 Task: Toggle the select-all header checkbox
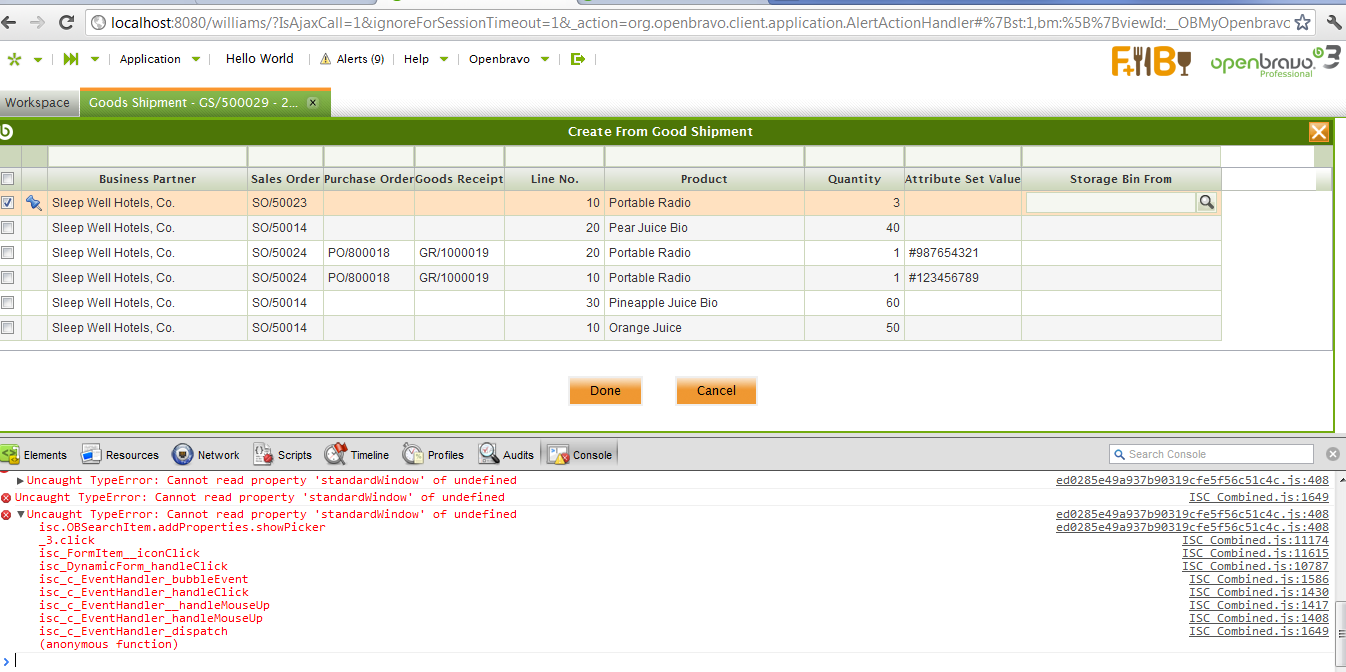[x=8, y=179]
